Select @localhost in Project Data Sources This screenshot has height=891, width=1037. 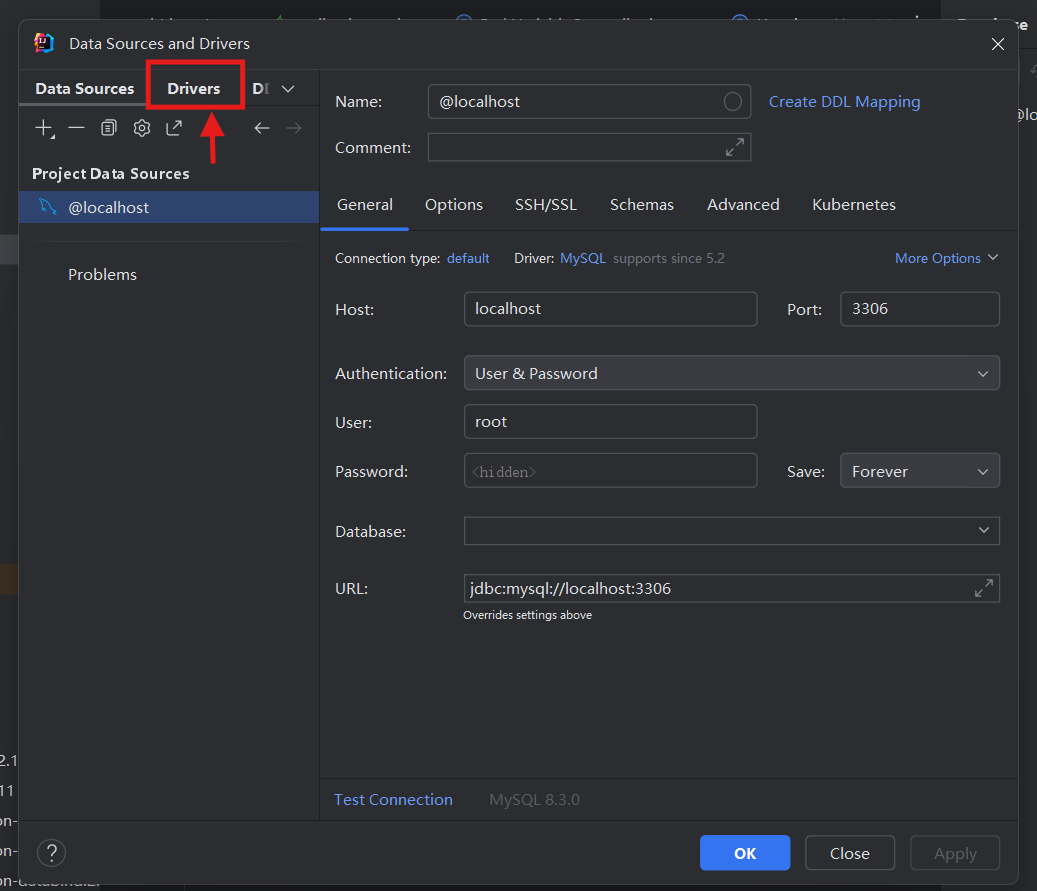coord(169,207)
